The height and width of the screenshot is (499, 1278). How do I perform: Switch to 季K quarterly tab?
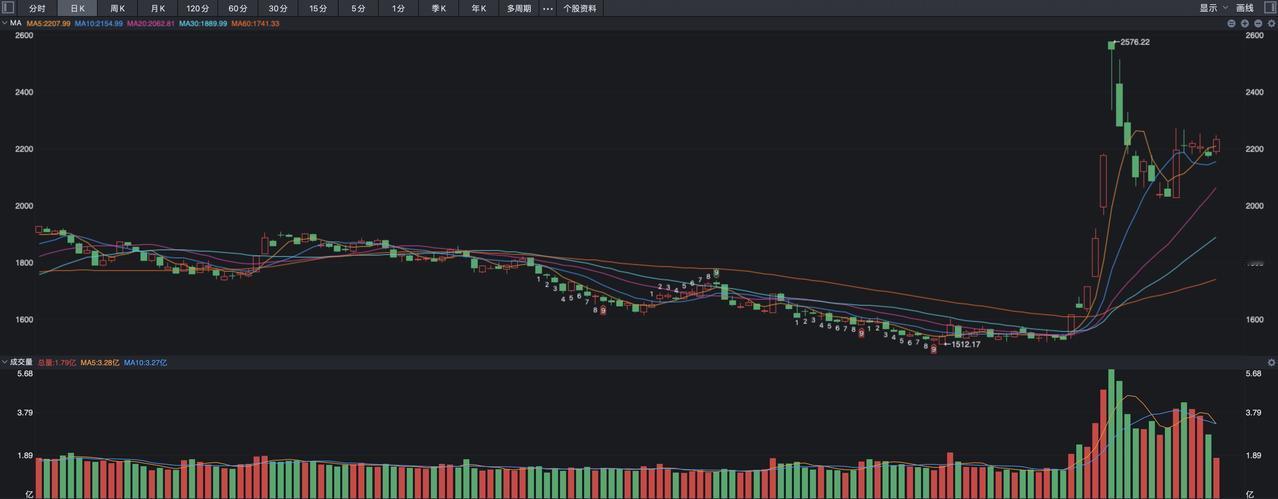tap(438, 8)
